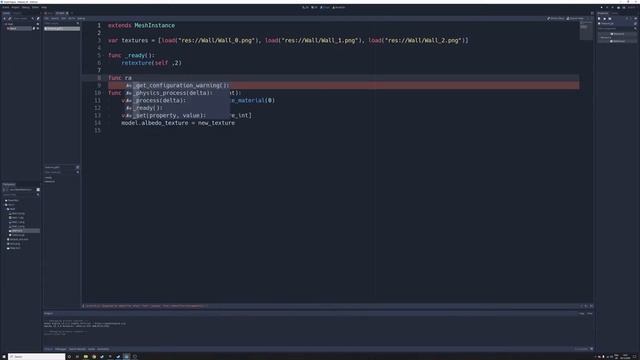The width and height of the screenshot is (640, 360).
Task: Open the script editor Edit menu
Action: 63,18
